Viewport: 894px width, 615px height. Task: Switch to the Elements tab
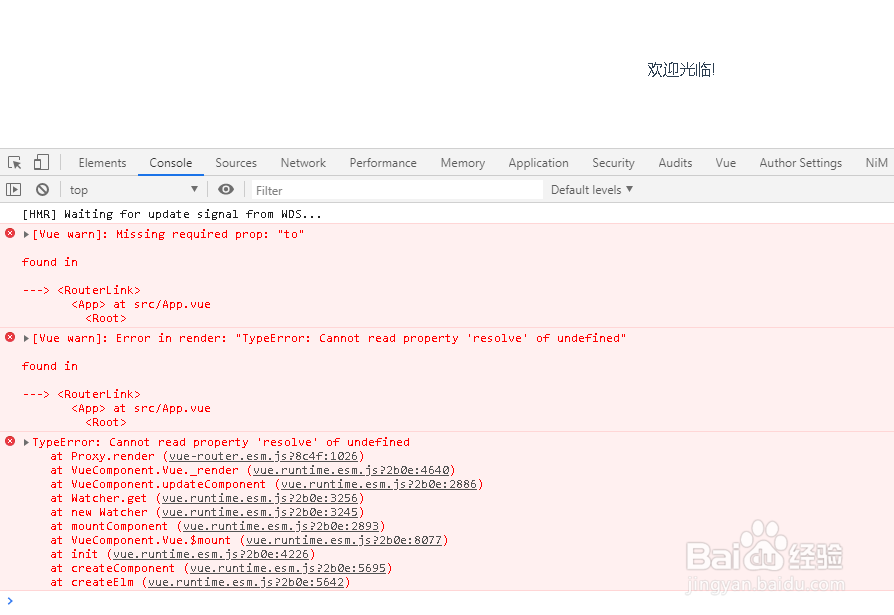pos(102,163)
